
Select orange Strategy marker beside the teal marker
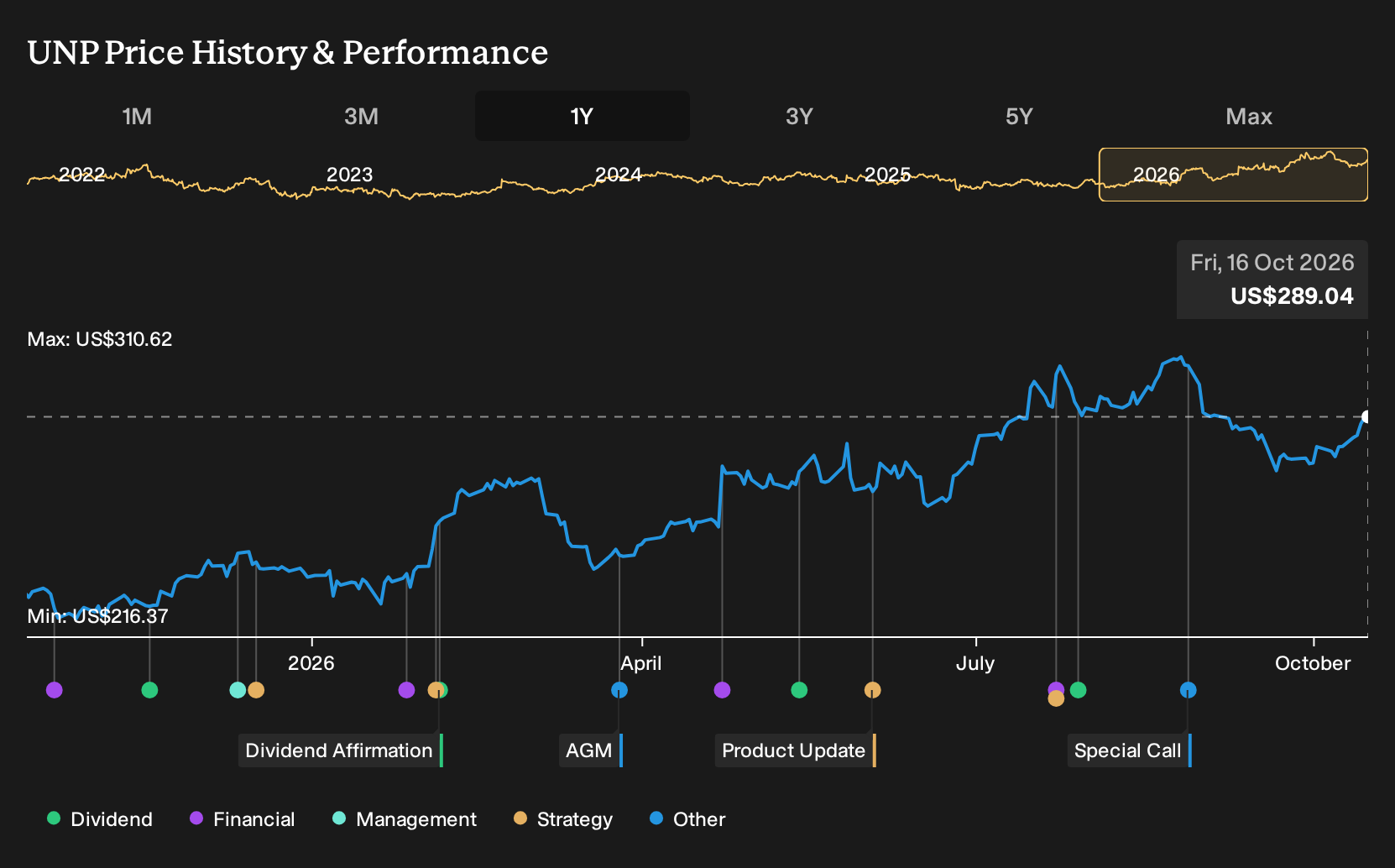pyautogui.click(x=256, y=690)
